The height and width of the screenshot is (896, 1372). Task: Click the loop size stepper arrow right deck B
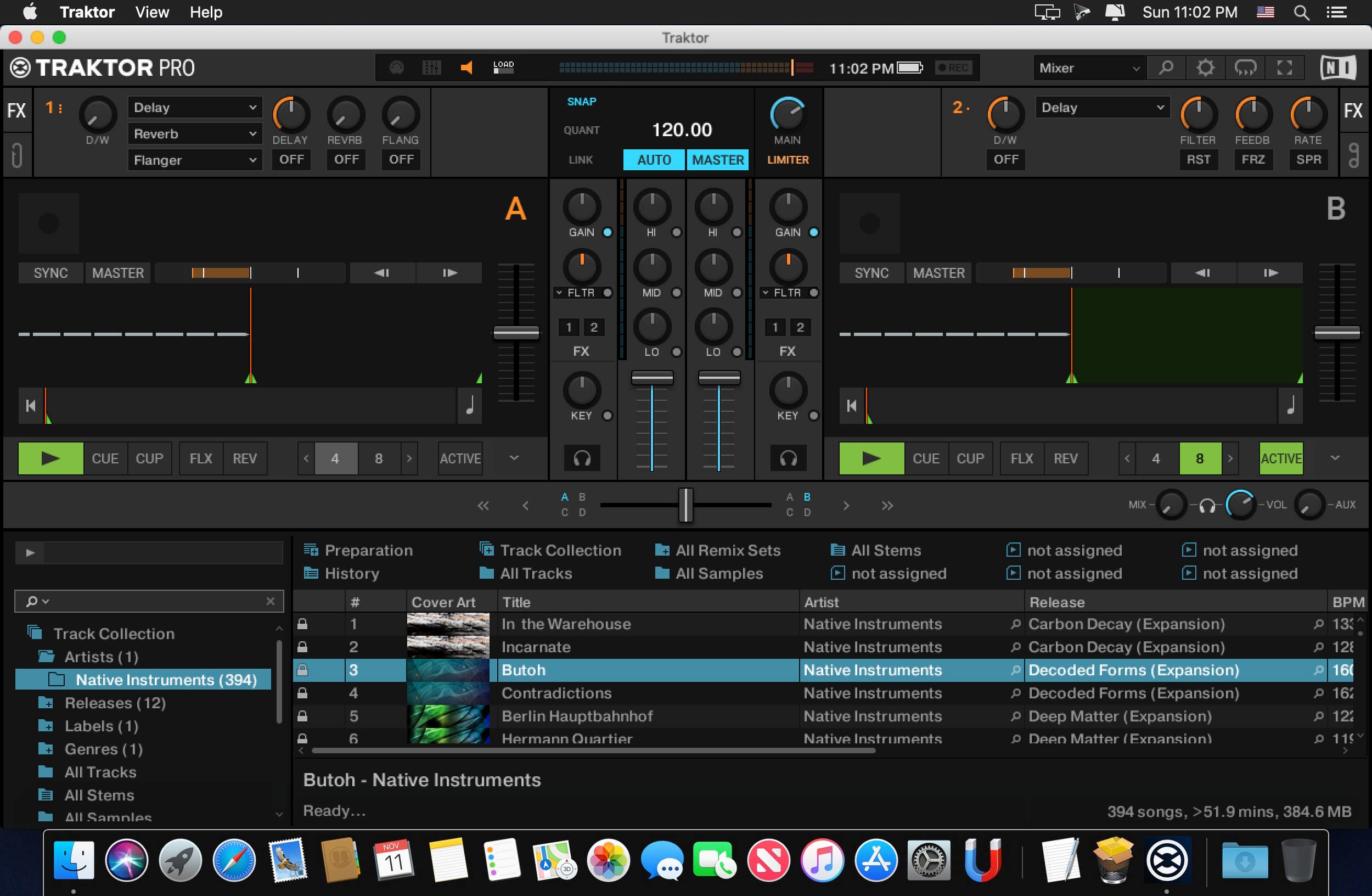point(1228,459)
